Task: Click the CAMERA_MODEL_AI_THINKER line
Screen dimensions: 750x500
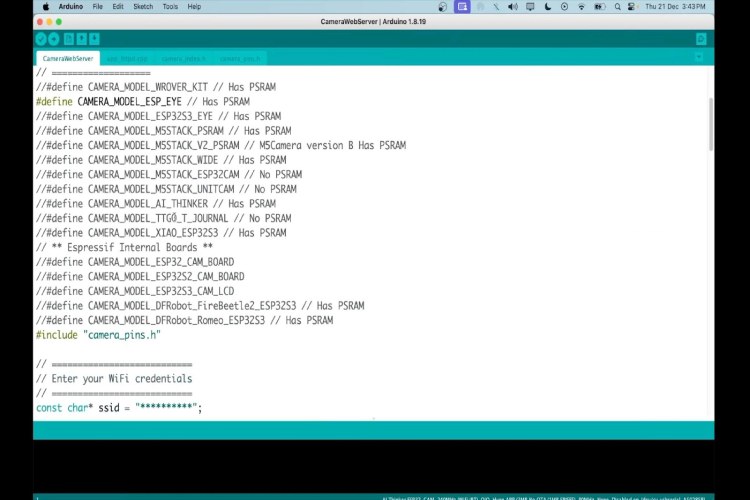Action: click(x=155, y=204)
